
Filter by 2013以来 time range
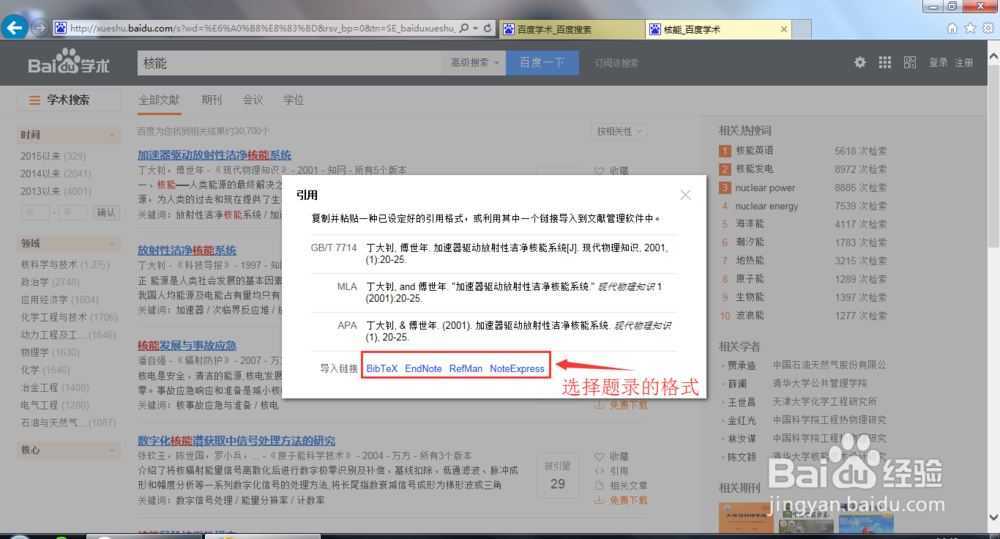(55, 191)
